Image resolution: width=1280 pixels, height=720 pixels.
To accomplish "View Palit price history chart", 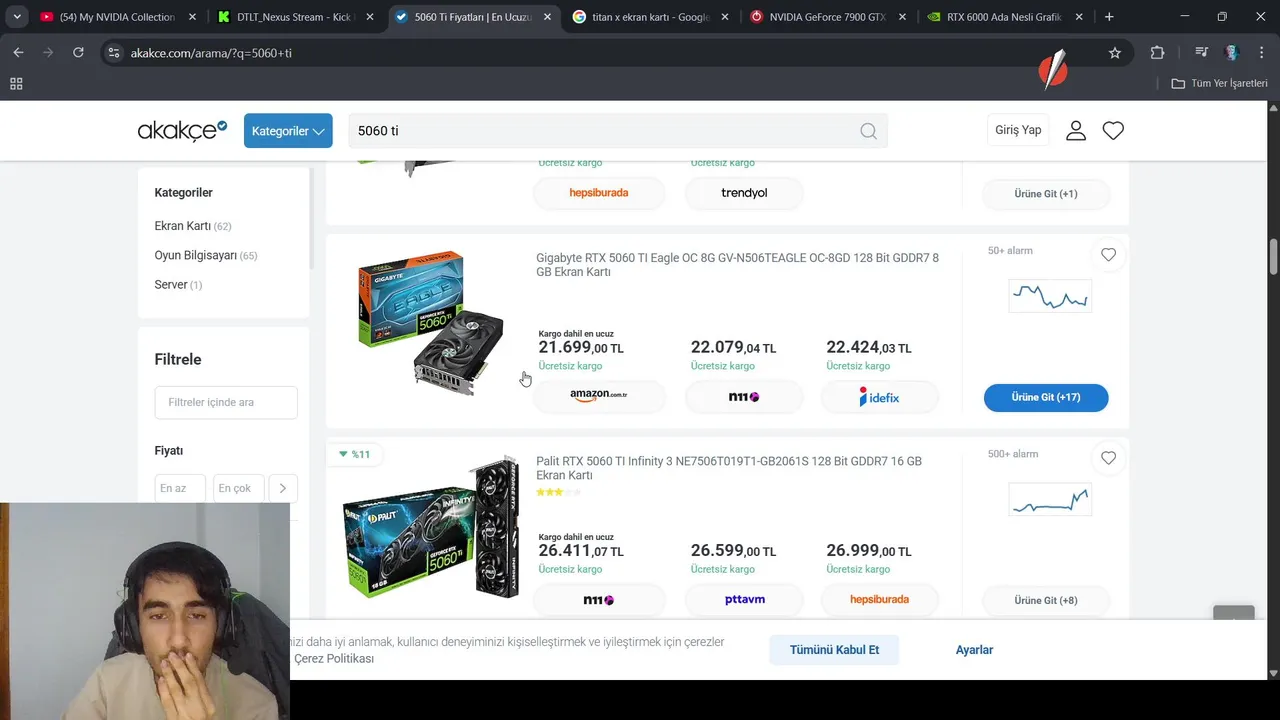I will 1050,499.
